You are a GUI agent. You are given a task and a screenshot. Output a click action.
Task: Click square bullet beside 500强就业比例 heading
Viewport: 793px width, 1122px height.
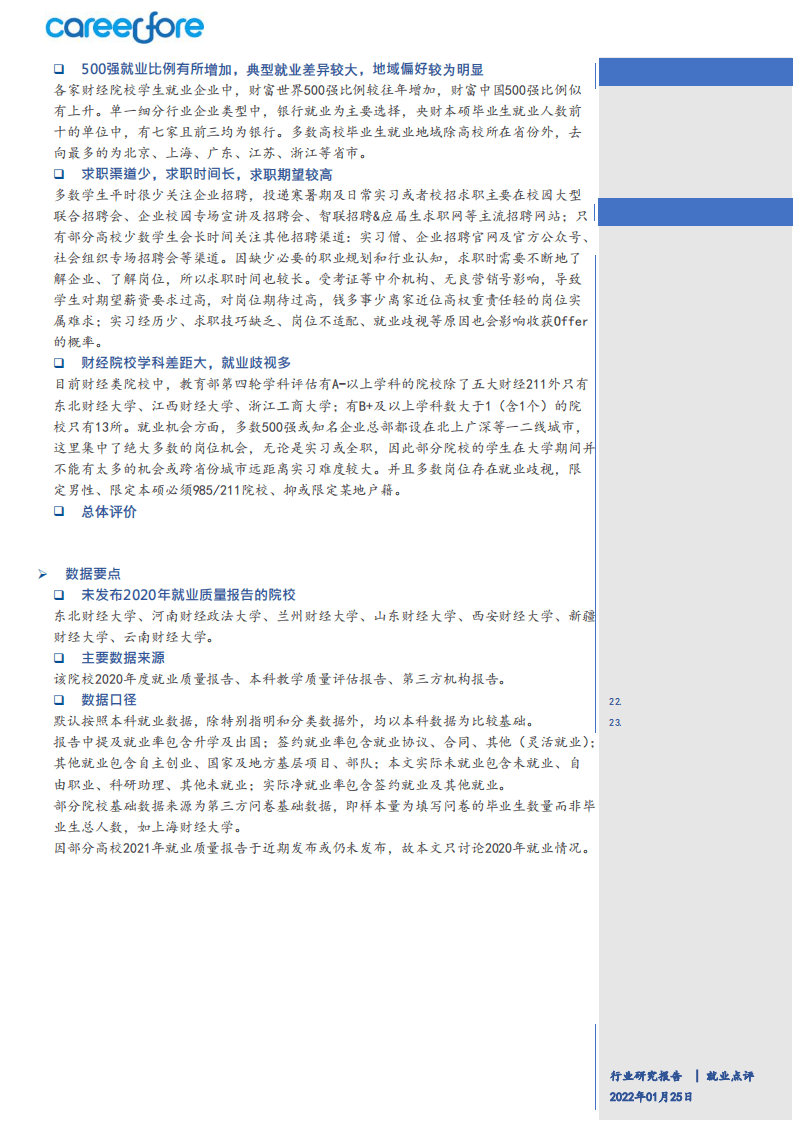(x=59, y=69)
